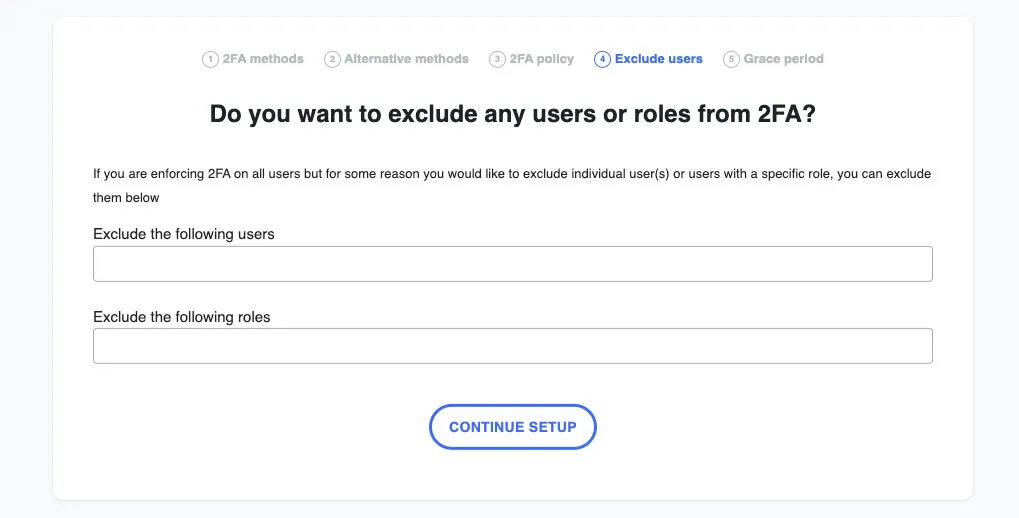Click the Continue Setup button
Viewport: 1019px width, 518px height.
coord(513,427)
